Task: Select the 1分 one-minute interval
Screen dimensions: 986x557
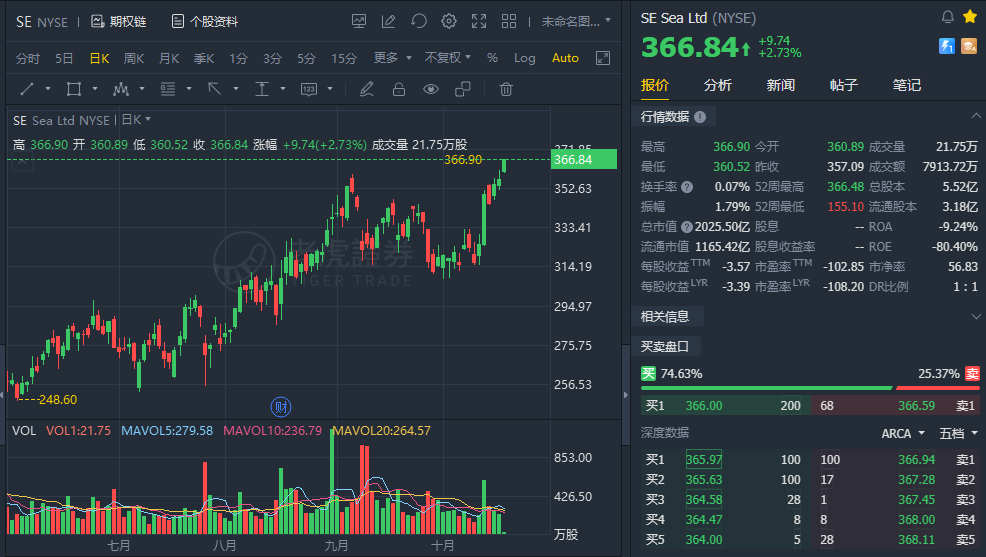Action: tap(238, 58)
